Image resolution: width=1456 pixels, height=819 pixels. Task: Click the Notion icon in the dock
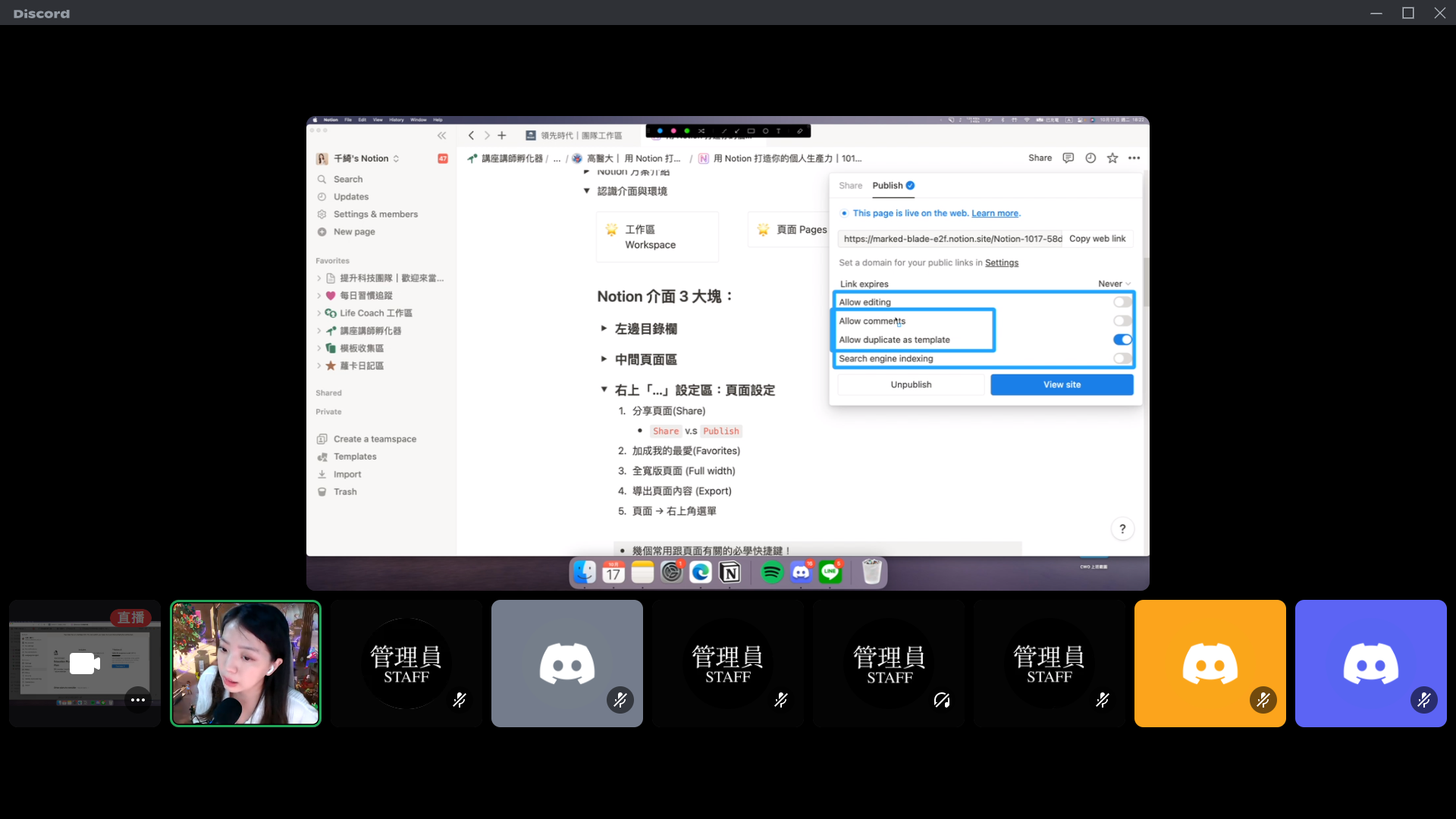pyautogui.click(x=730, y=572)
